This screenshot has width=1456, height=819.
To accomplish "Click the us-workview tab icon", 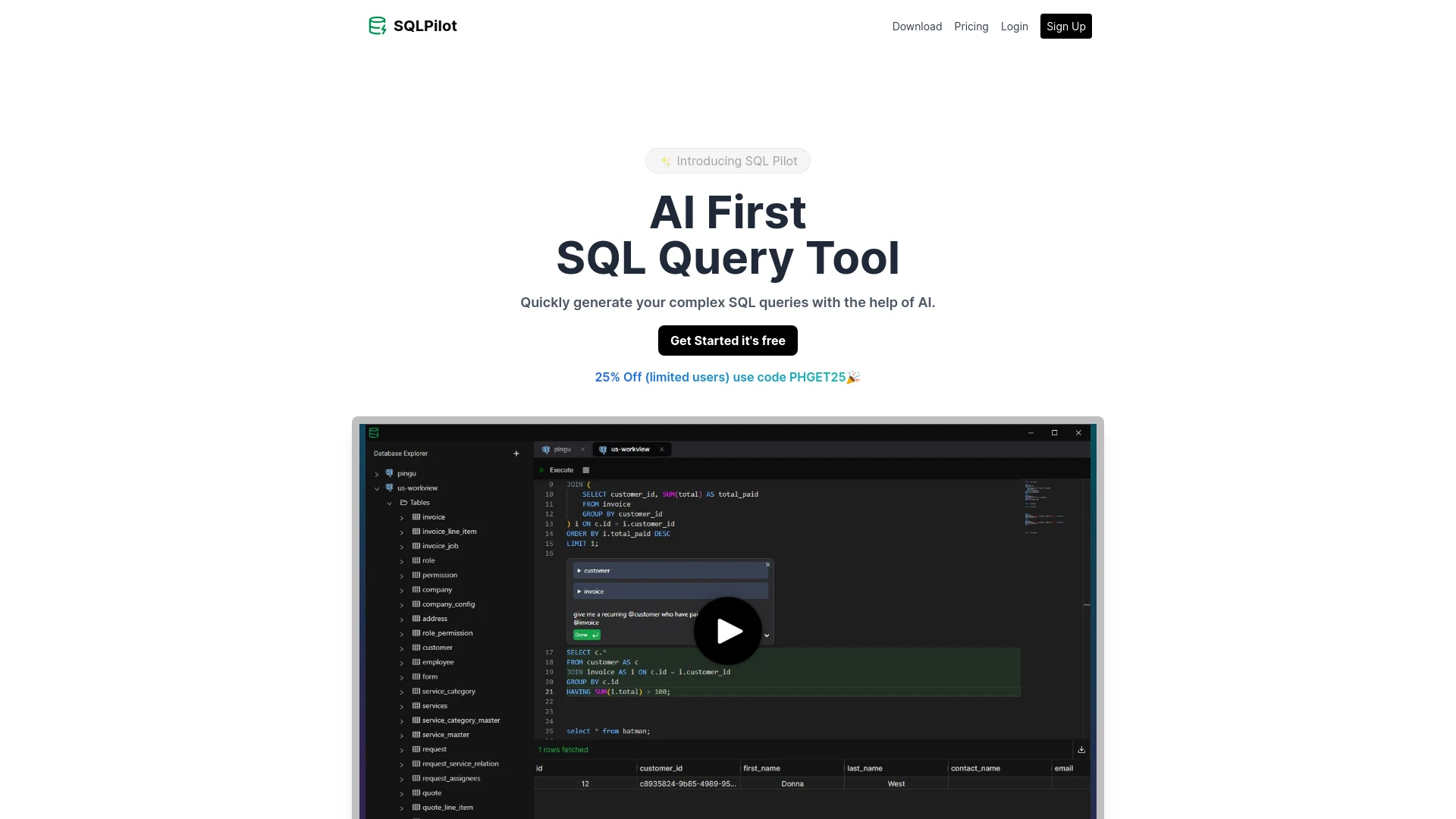I will (x=602, y=449).
